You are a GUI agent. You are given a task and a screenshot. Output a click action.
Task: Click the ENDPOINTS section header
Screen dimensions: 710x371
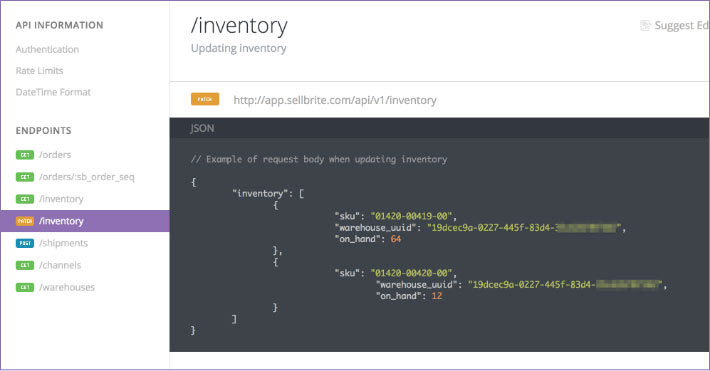[x=43, y=131]
